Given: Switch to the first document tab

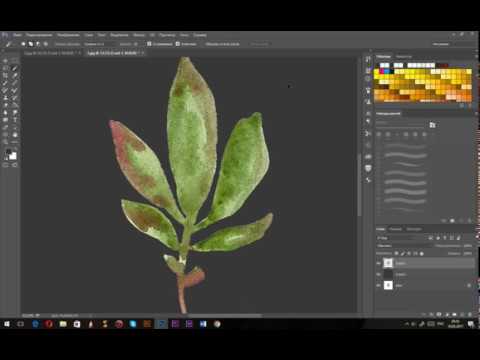Looking at the screenshot, I should [51, 53].
